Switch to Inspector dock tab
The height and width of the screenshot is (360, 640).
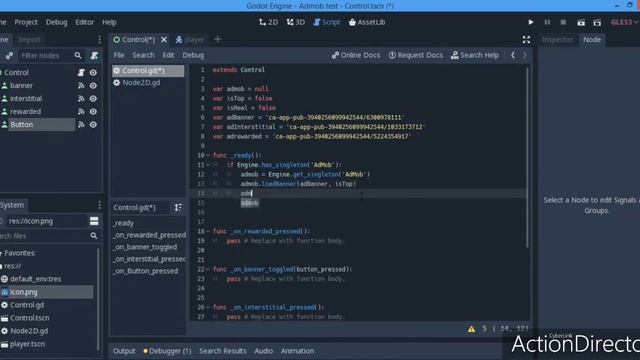[558, 40]
